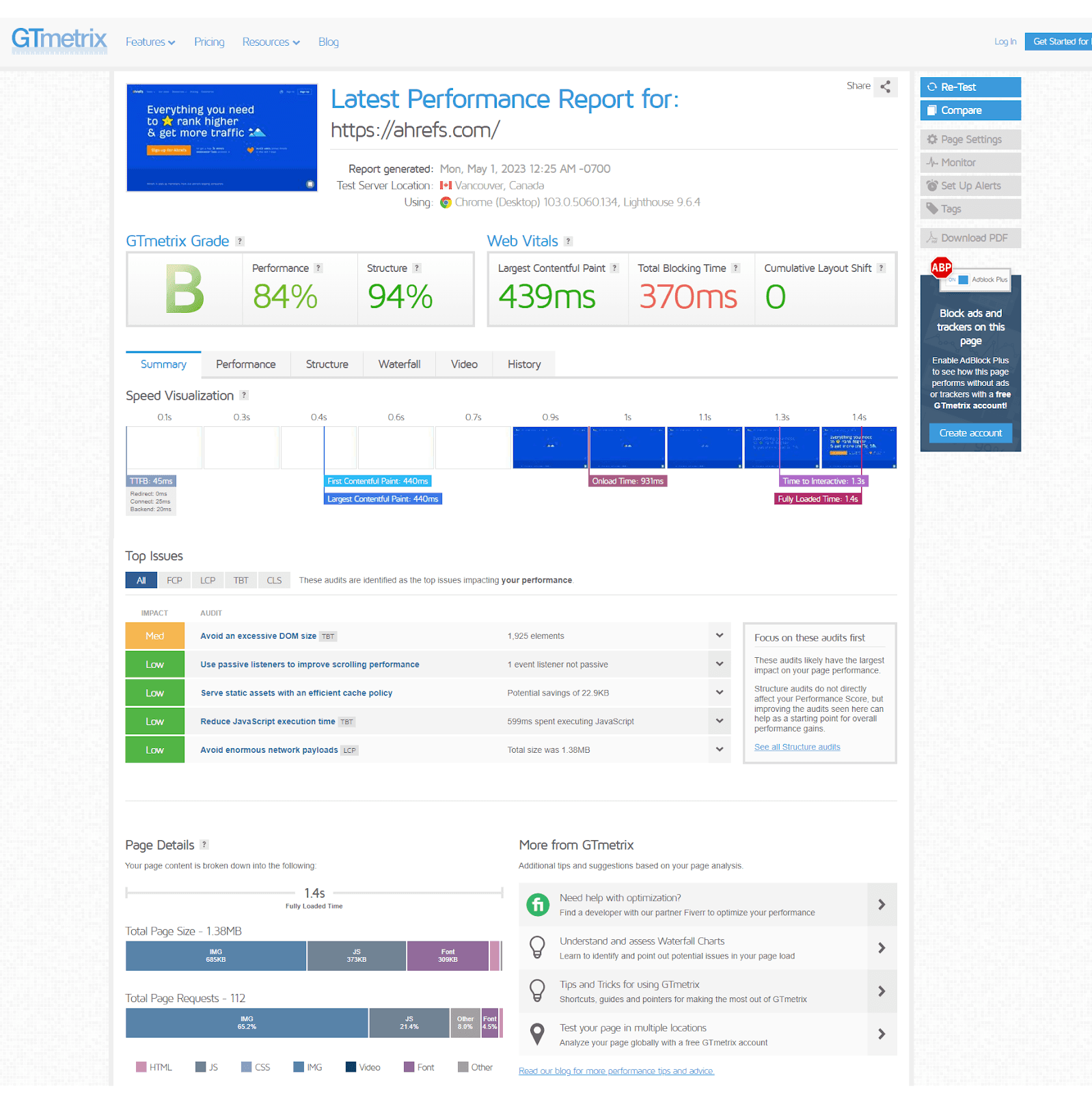Click the lightbulb icon beside Waterfall Charts
This screenshot has width=1092, height=1093.
538,947
